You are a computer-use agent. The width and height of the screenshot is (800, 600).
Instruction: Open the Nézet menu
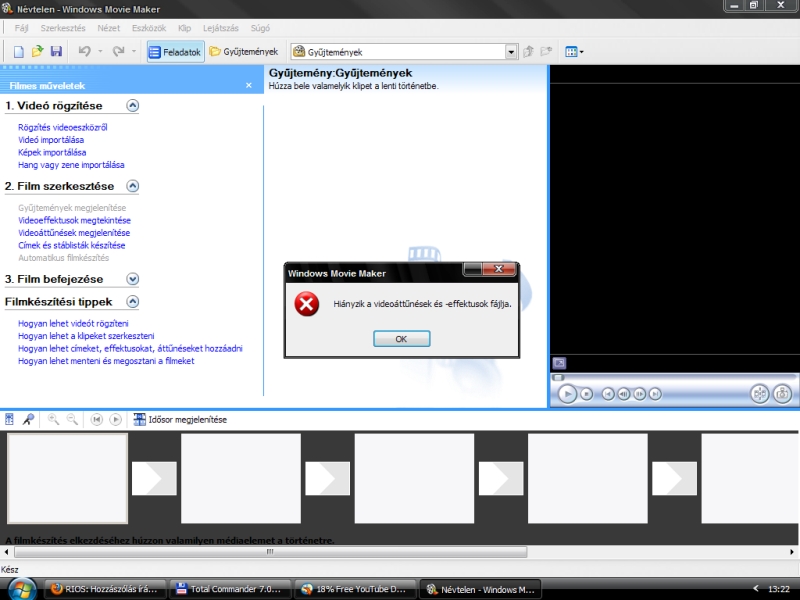click(109, 28)
